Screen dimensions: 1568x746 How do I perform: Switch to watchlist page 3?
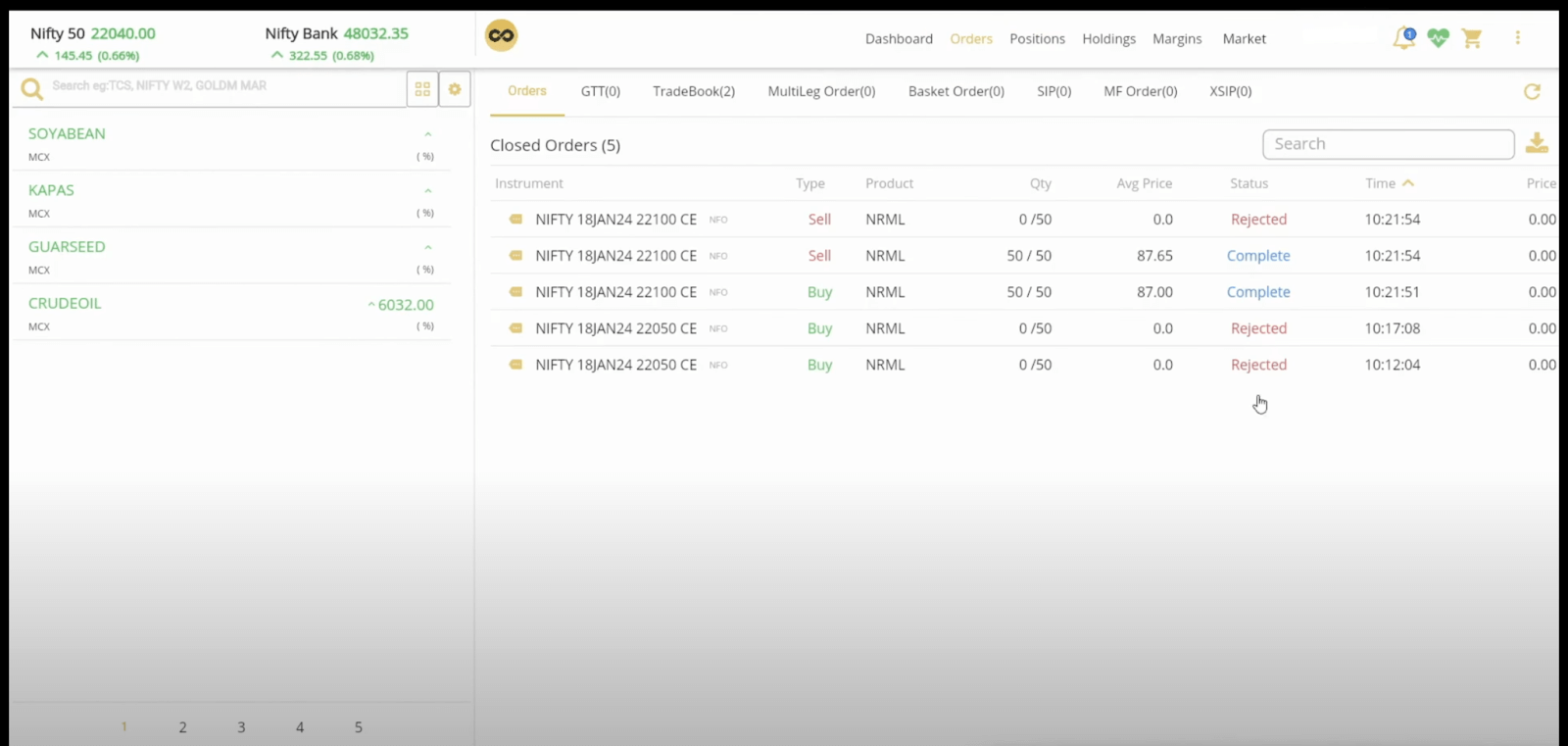click(241, 727)
